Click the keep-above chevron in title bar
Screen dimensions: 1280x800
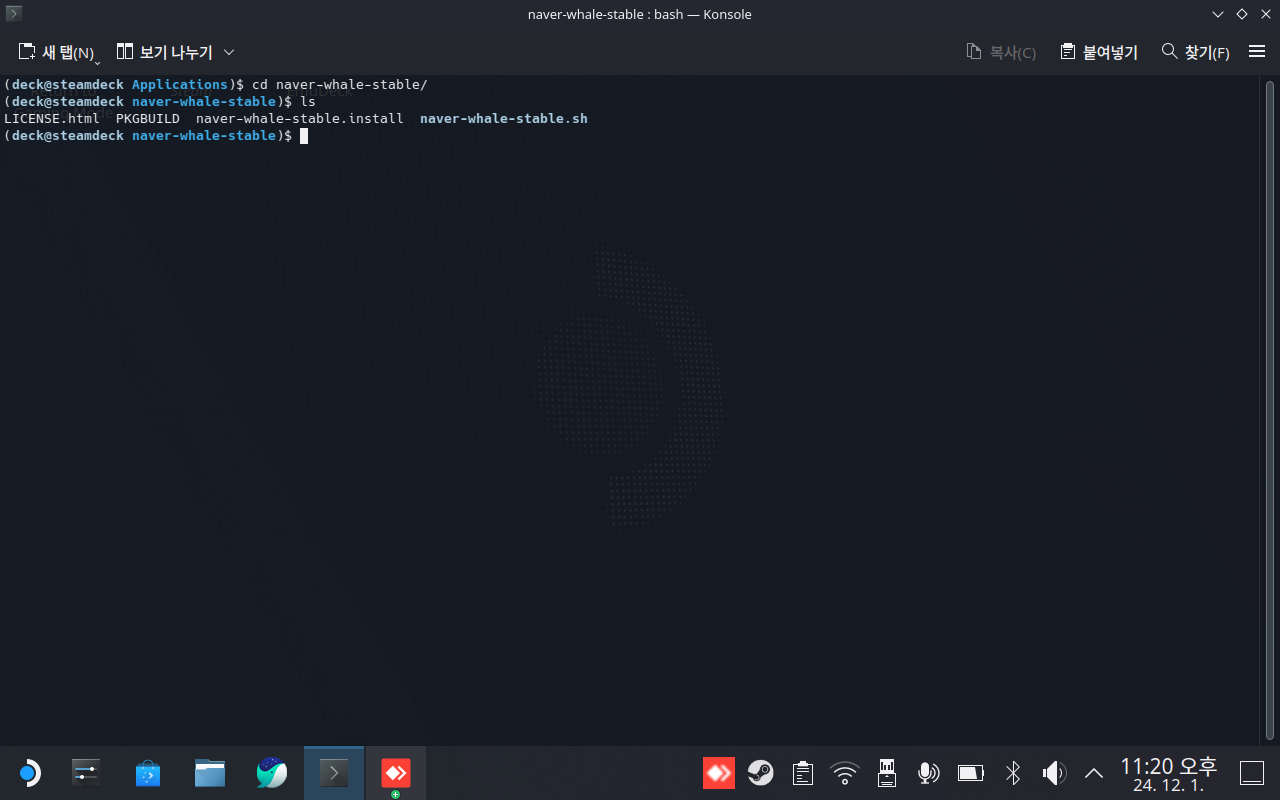pyautogui.click(x=1218, y=14)
